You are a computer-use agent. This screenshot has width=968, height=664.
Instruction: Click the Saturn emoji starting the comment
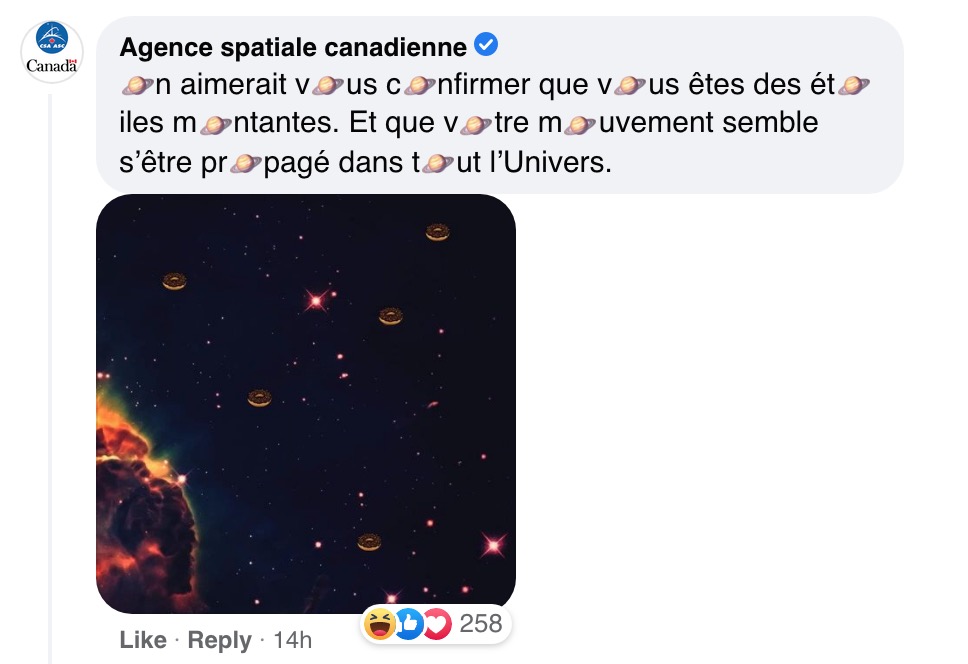(136, 85)
